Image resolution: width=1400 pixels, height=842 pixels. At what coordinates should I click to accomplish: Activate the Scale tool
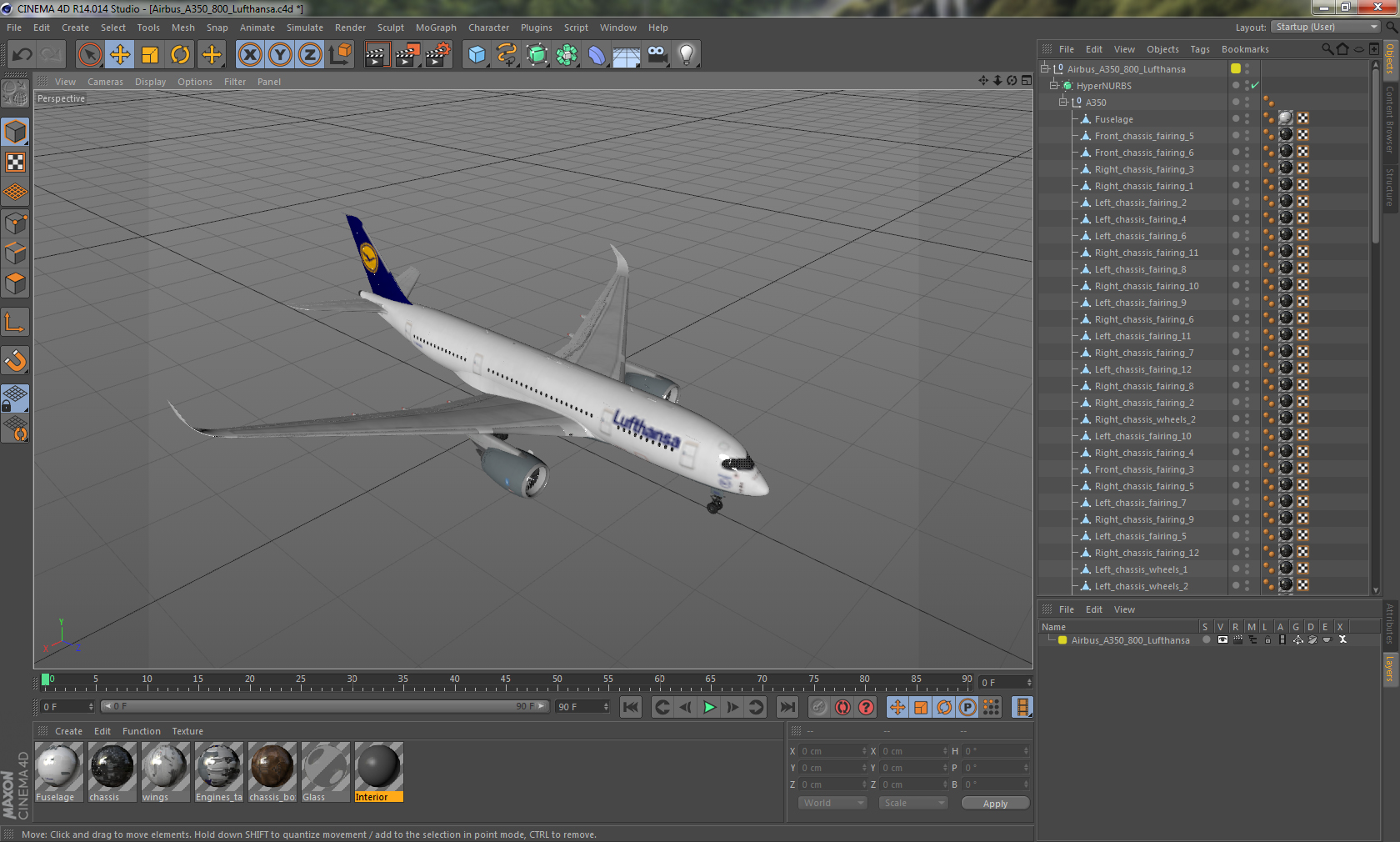150,55
